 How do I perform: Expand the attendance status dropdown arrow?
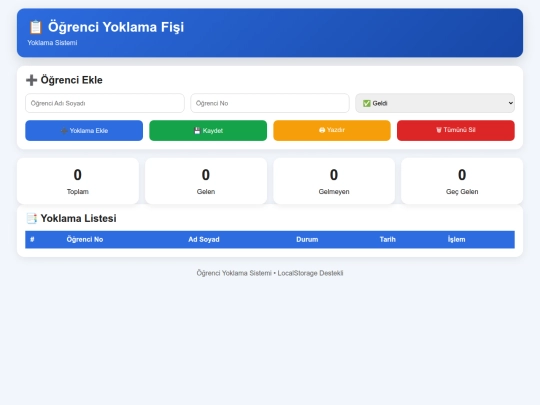[x=511, y=103]
